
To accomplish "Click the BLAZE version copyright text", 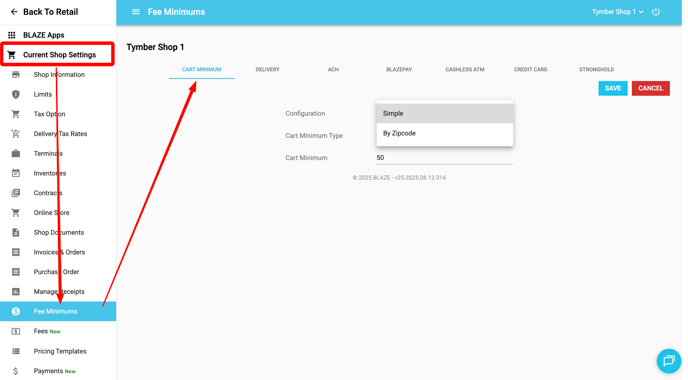I will click(399, 178).
